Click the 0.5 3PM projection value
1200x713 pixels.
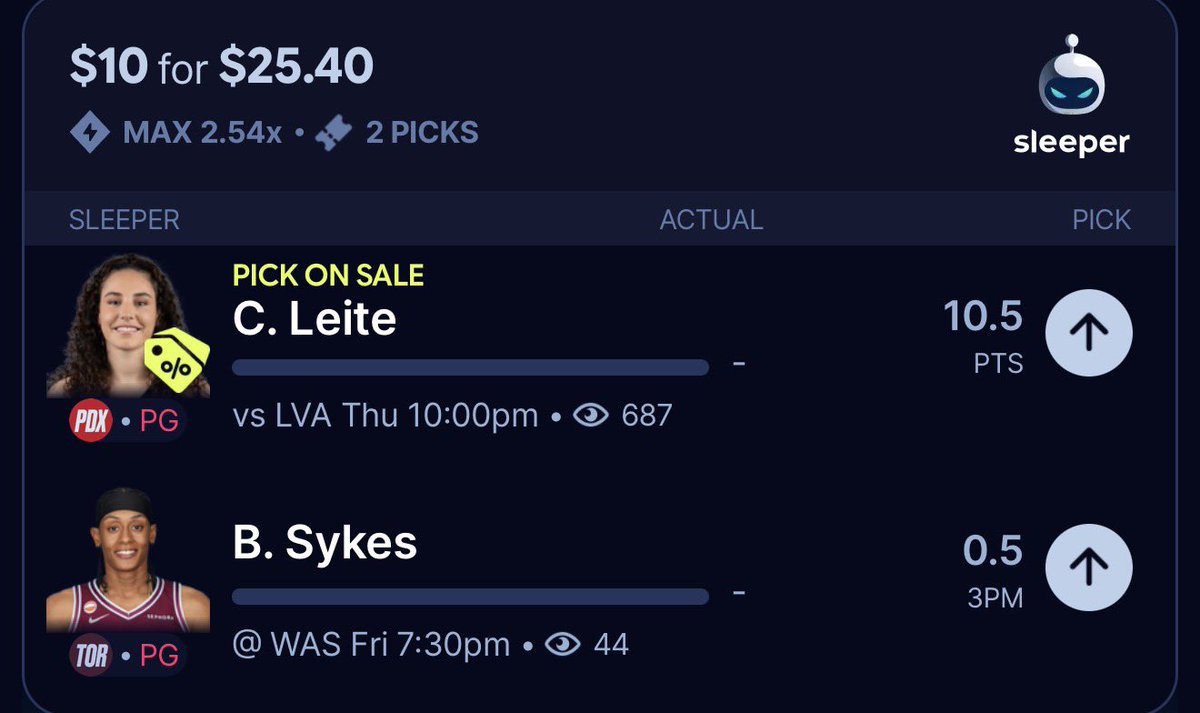(993, 568)
